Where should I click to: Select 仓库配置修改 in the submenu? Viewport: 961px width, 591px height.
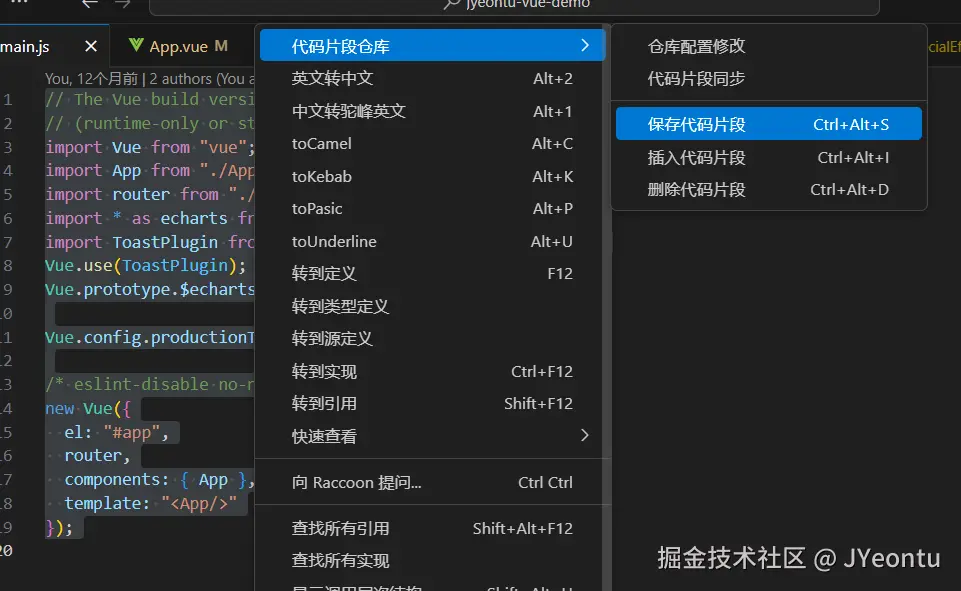(x=769, y=47)
